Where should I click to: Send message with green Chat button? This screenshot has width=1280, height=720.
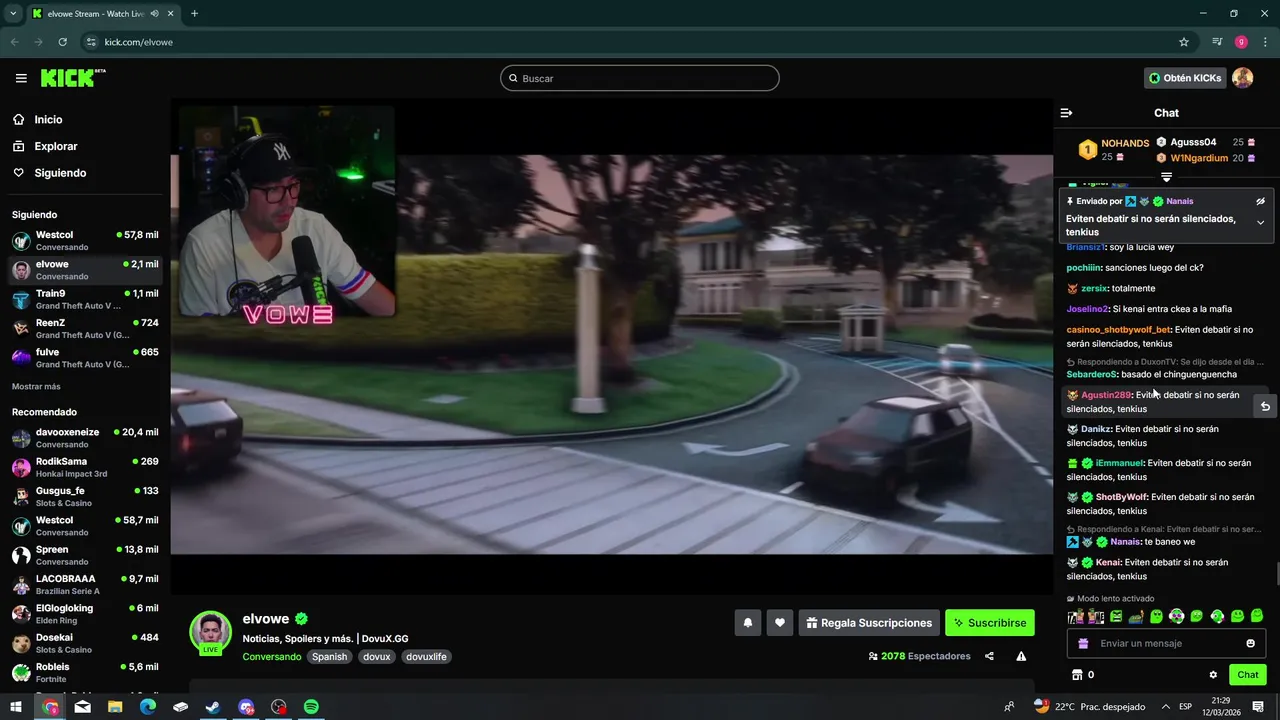[1248, 675]
